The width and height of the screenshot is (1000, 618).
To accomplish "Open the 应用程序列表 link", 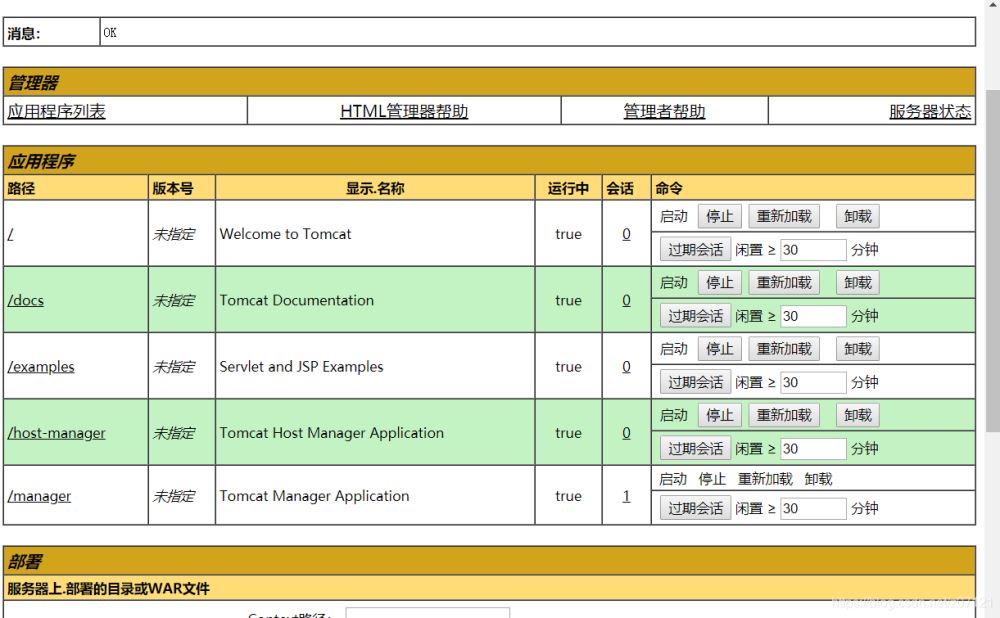I will (x=56, y=111).
